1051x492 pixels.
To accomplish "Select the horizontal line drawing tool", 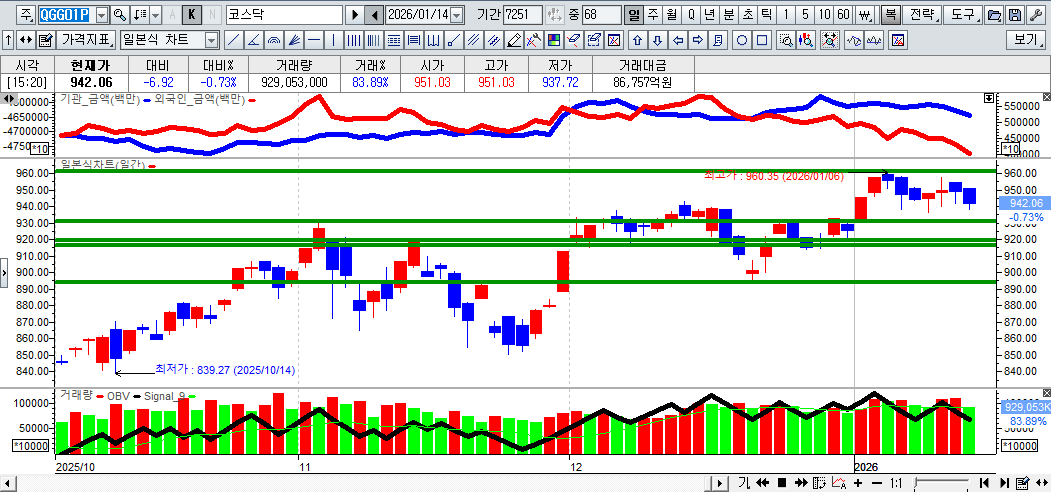I will coord(313,40).
